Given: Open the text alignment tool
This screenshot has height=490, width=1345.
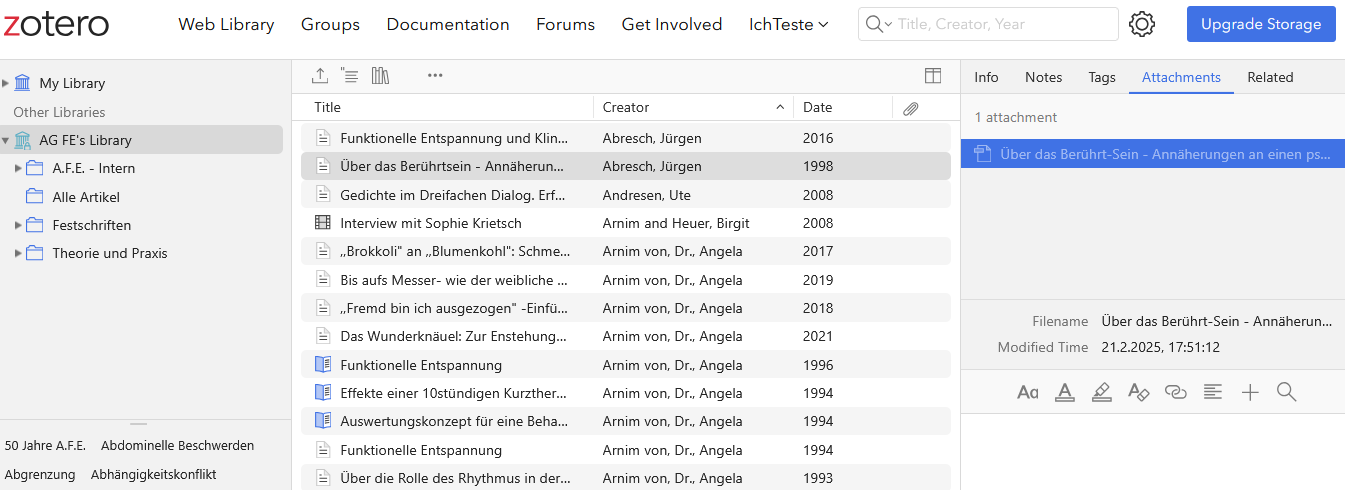Looking at the screenshot, I should [1213, 392].
